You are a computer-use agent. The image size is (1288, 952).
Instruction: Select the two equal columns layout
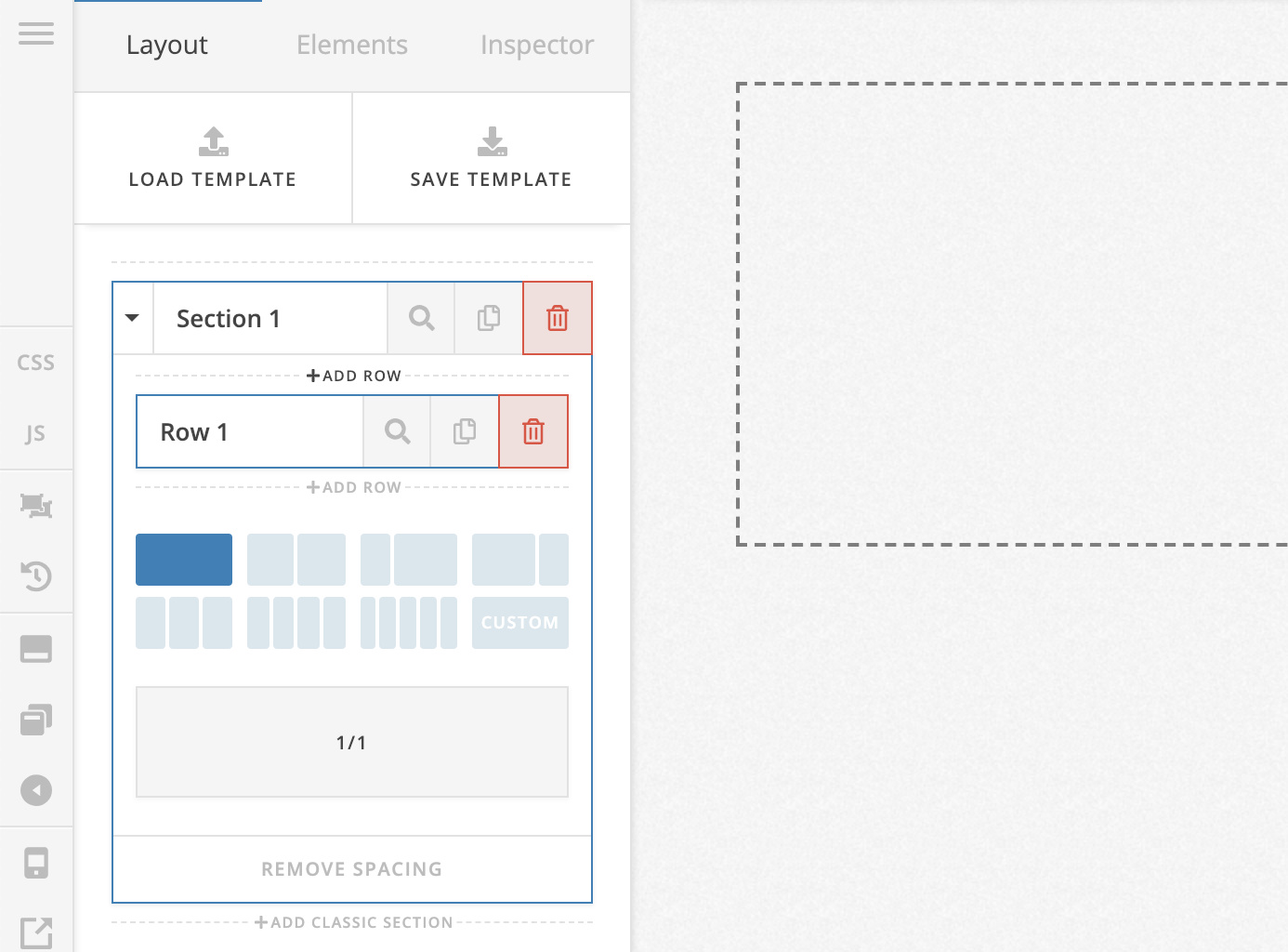tap(296, 560)
